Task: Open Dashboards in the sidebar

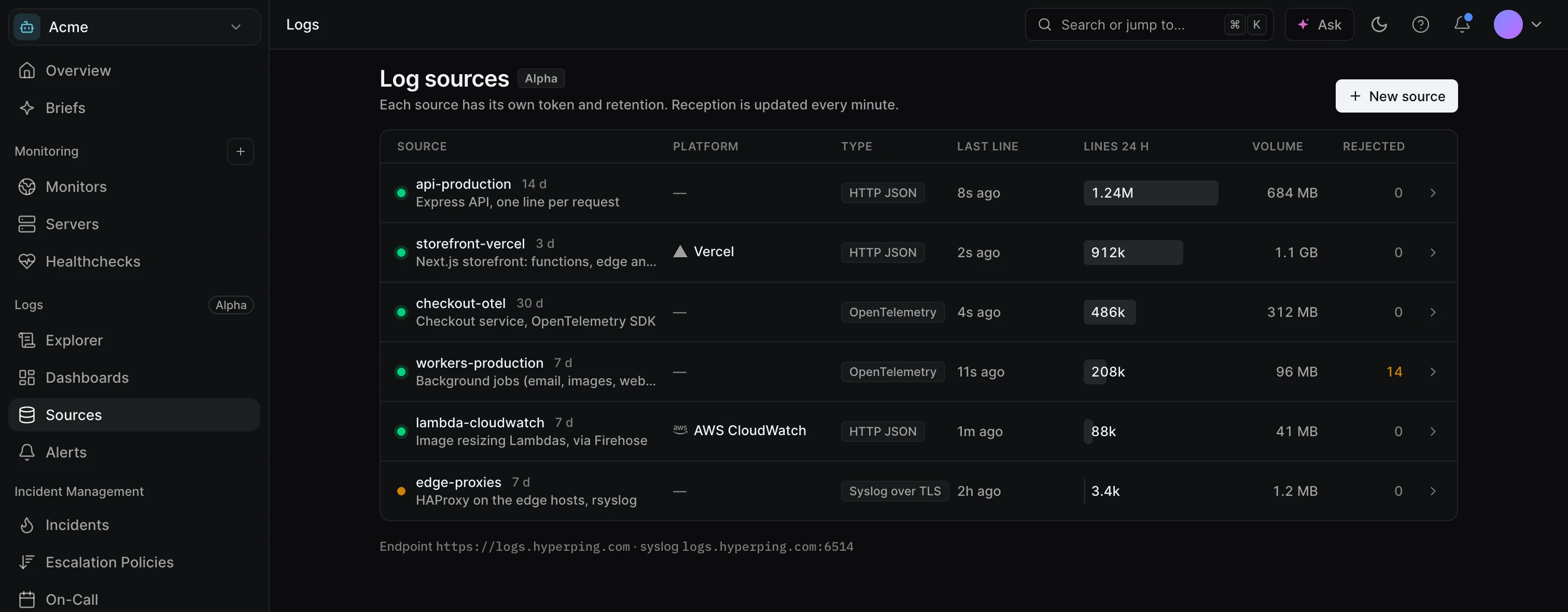Action: click(134, 378)
